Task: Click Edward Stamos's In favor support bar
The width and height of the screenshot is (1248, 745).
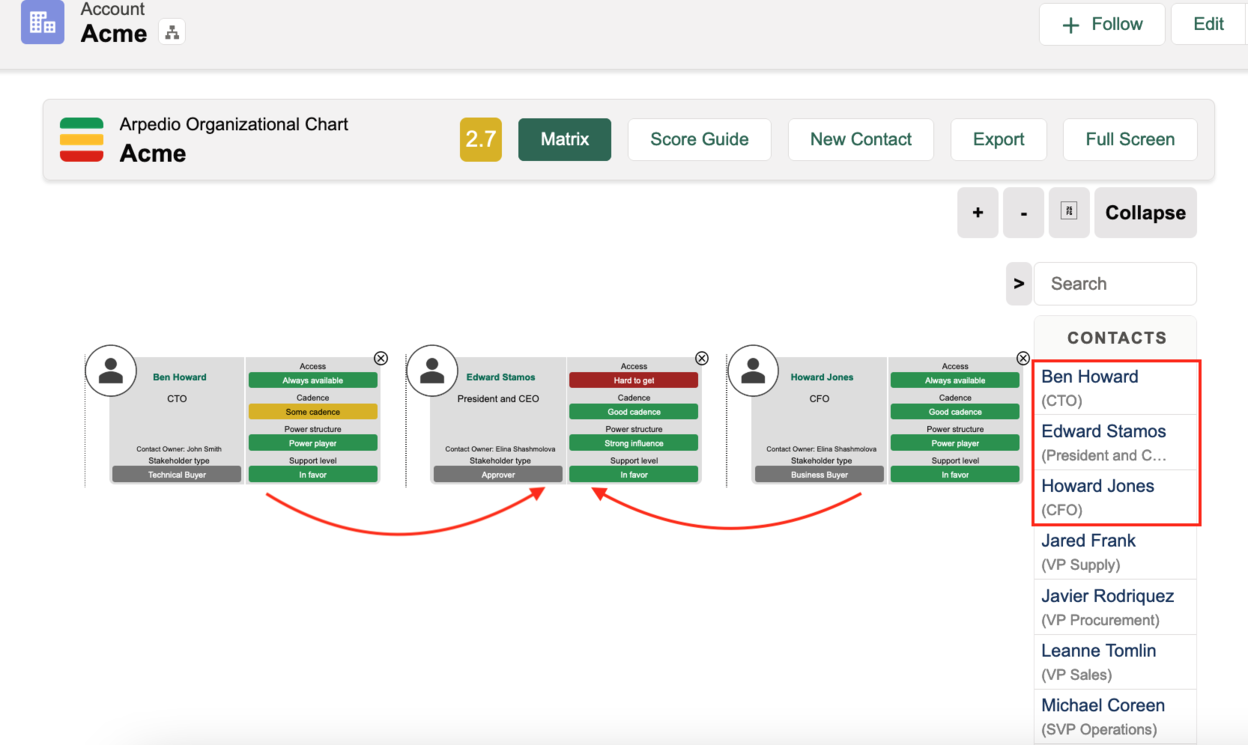Action: pyautogui.click(x=634, y=475)
